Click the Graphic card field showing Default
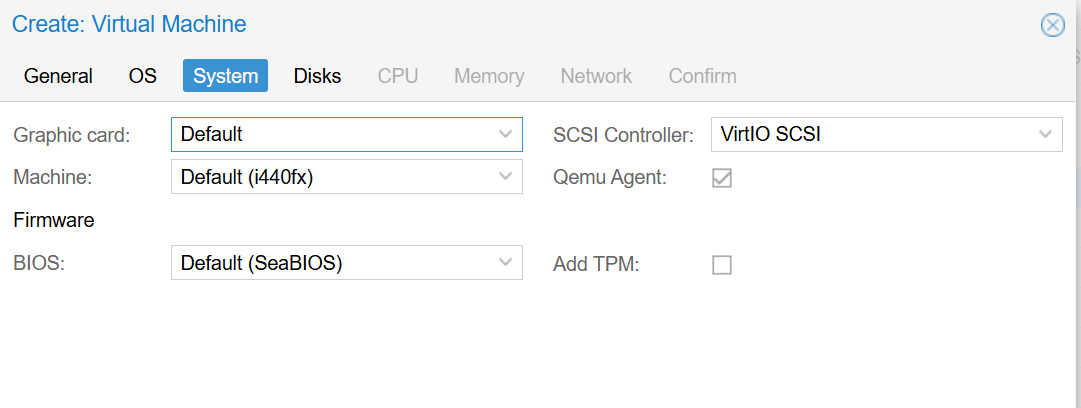The width and height of the screenshot is (1081, 408). (330, 134)
